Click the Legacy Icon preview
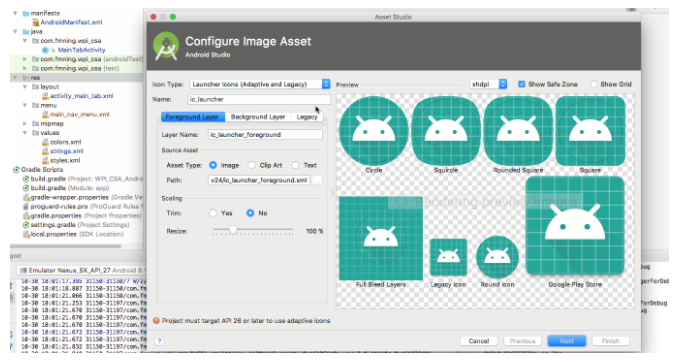This screenshot has height=362, width=682. pyautogui.click(x=448, y=257)
